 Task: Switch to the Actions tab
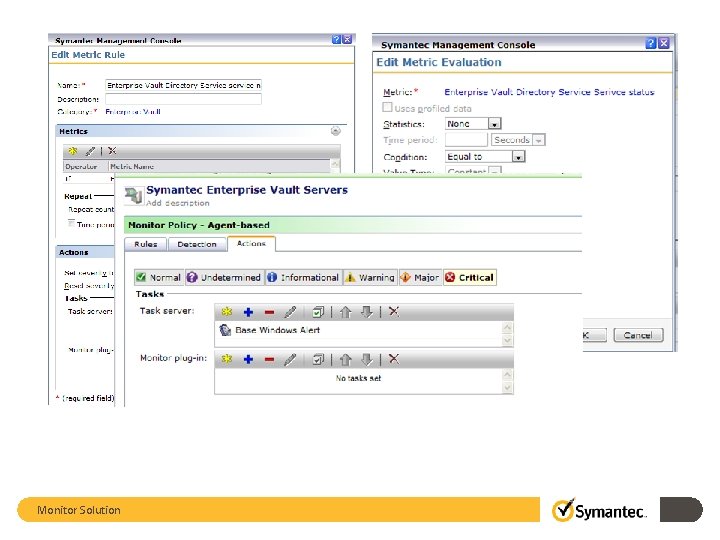(251, 244)
